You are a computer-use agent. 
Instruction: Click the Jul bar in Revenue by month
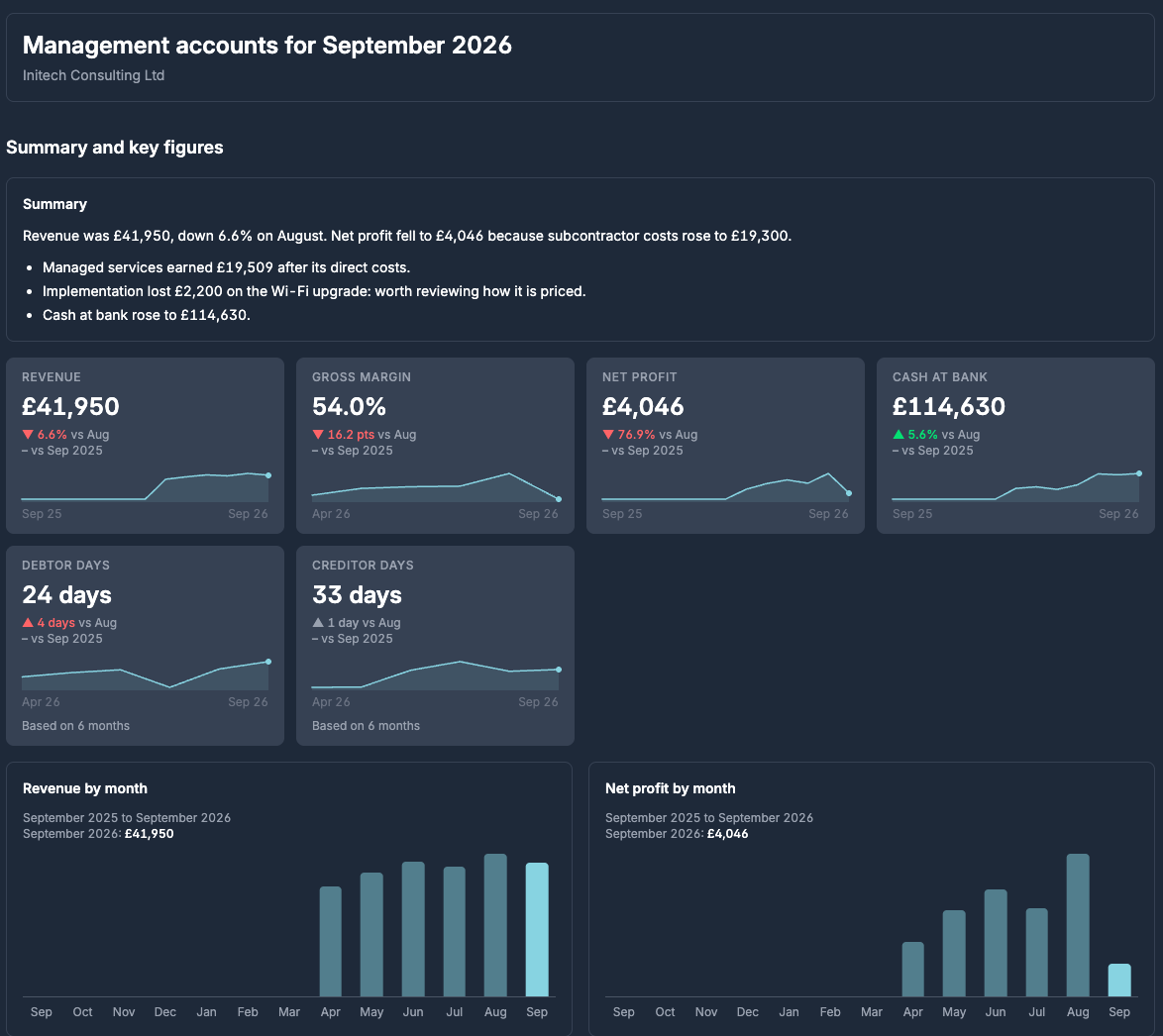pos(455,931)
